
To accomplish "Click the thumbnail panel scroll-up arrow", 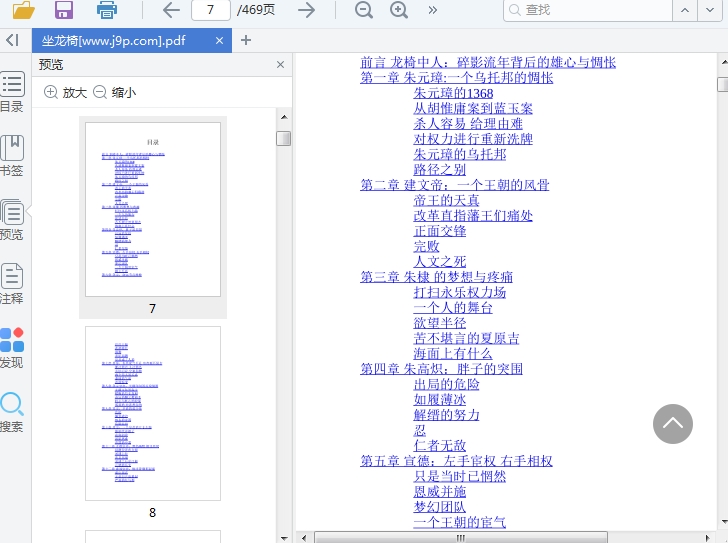I will tap(284, 117).
